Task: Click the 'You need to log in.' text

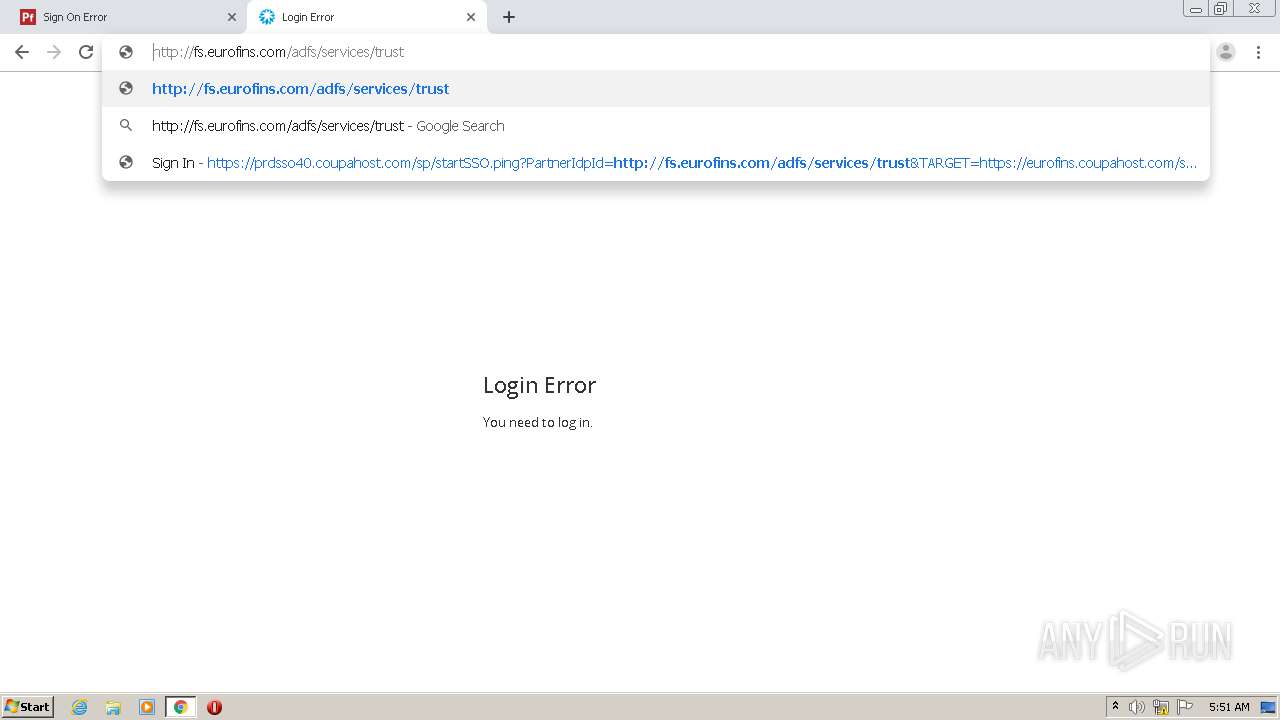Action: [x=537, y=422]
